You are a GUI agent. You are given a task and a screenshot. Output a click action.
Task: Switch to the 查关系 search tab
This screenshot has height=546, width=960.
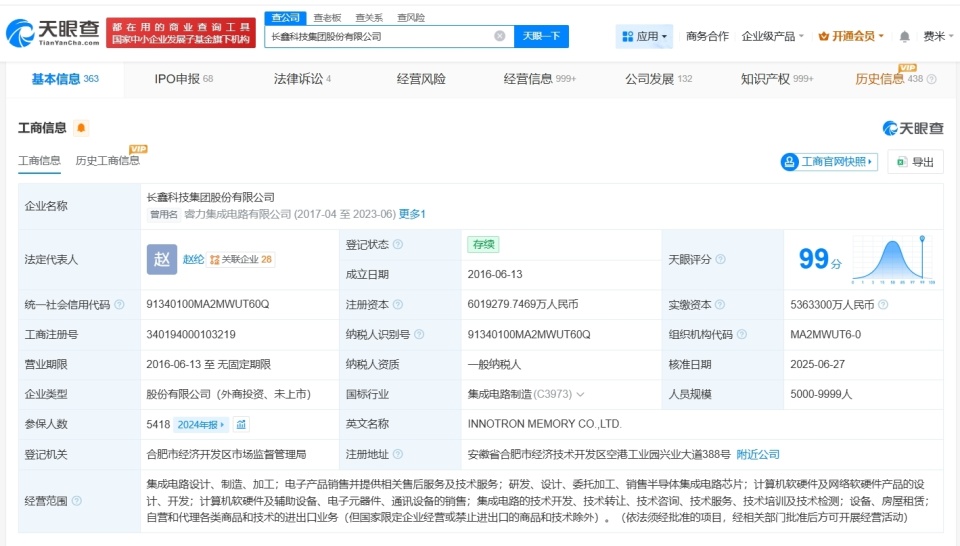coord(369,18)
